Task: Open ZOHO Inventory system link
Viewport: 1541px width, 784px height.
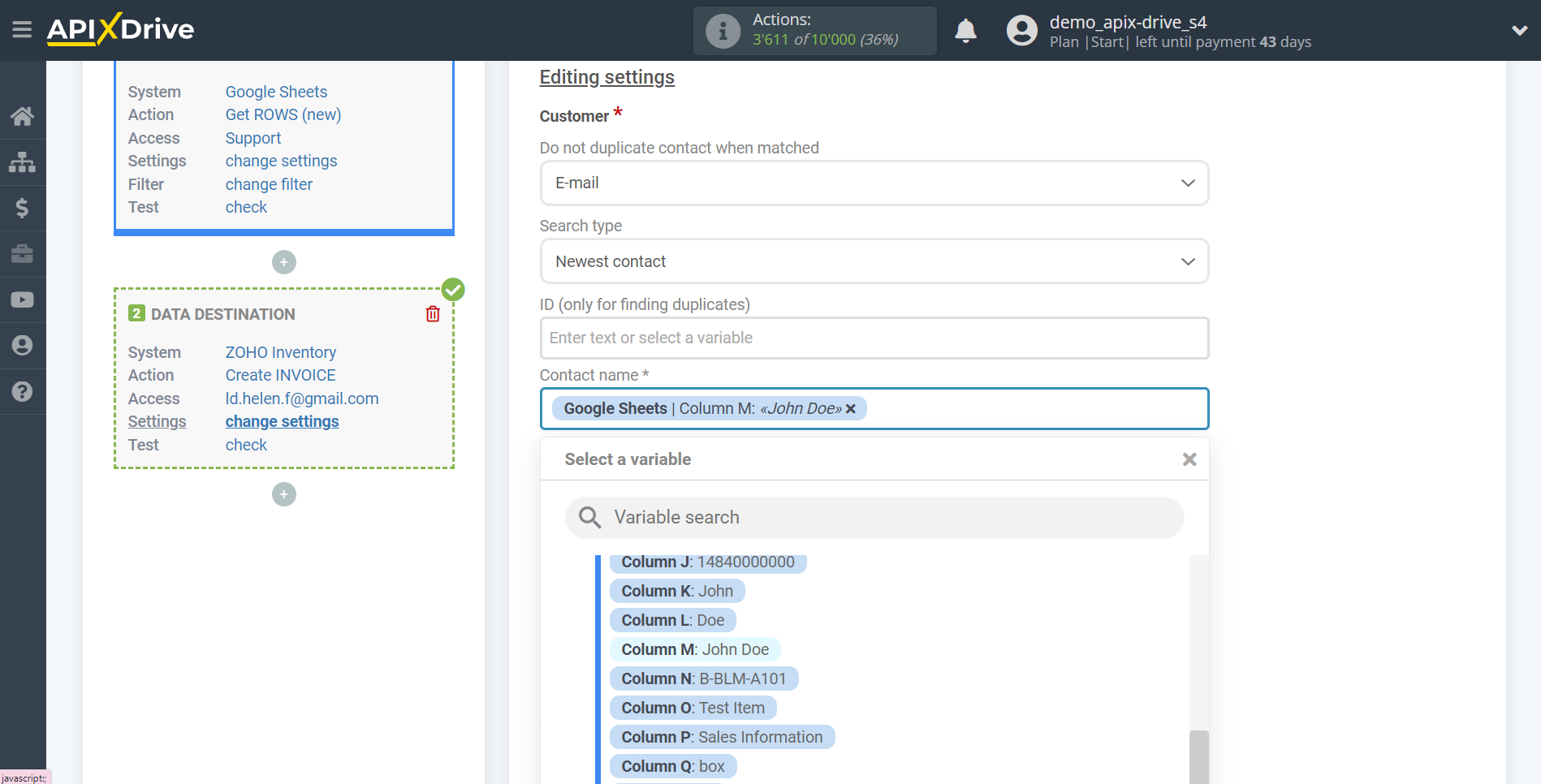Action: tap(281, 352)
